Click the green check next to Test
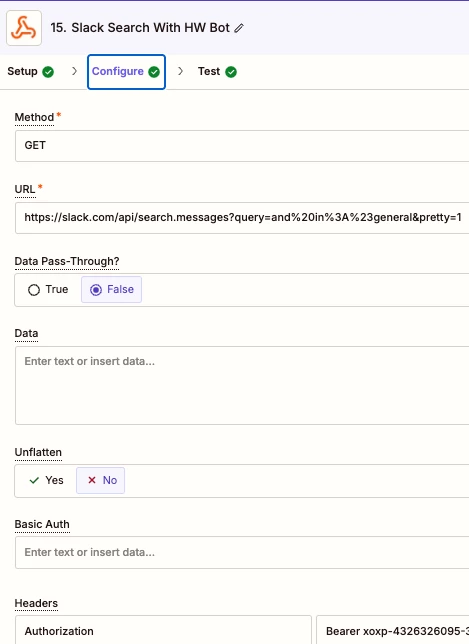 tap(231, 72)
